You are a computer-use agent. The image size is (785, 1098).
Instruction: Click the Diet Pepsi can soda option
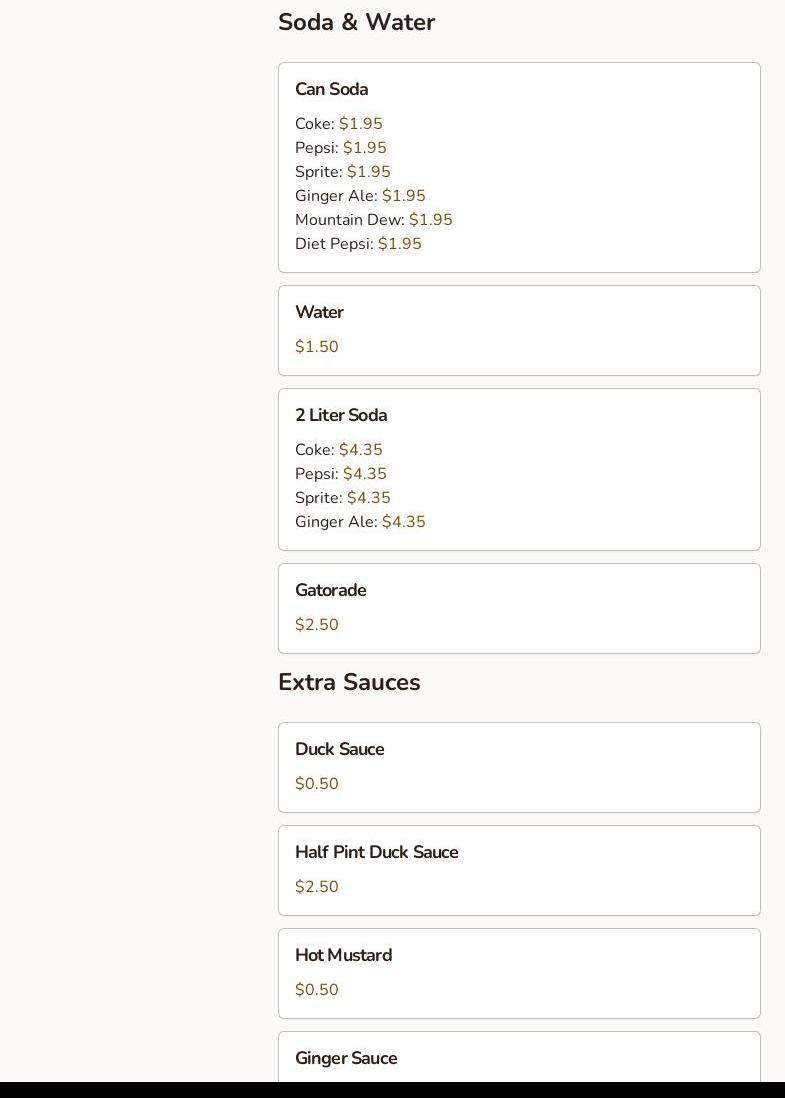[x=358, y=244]
